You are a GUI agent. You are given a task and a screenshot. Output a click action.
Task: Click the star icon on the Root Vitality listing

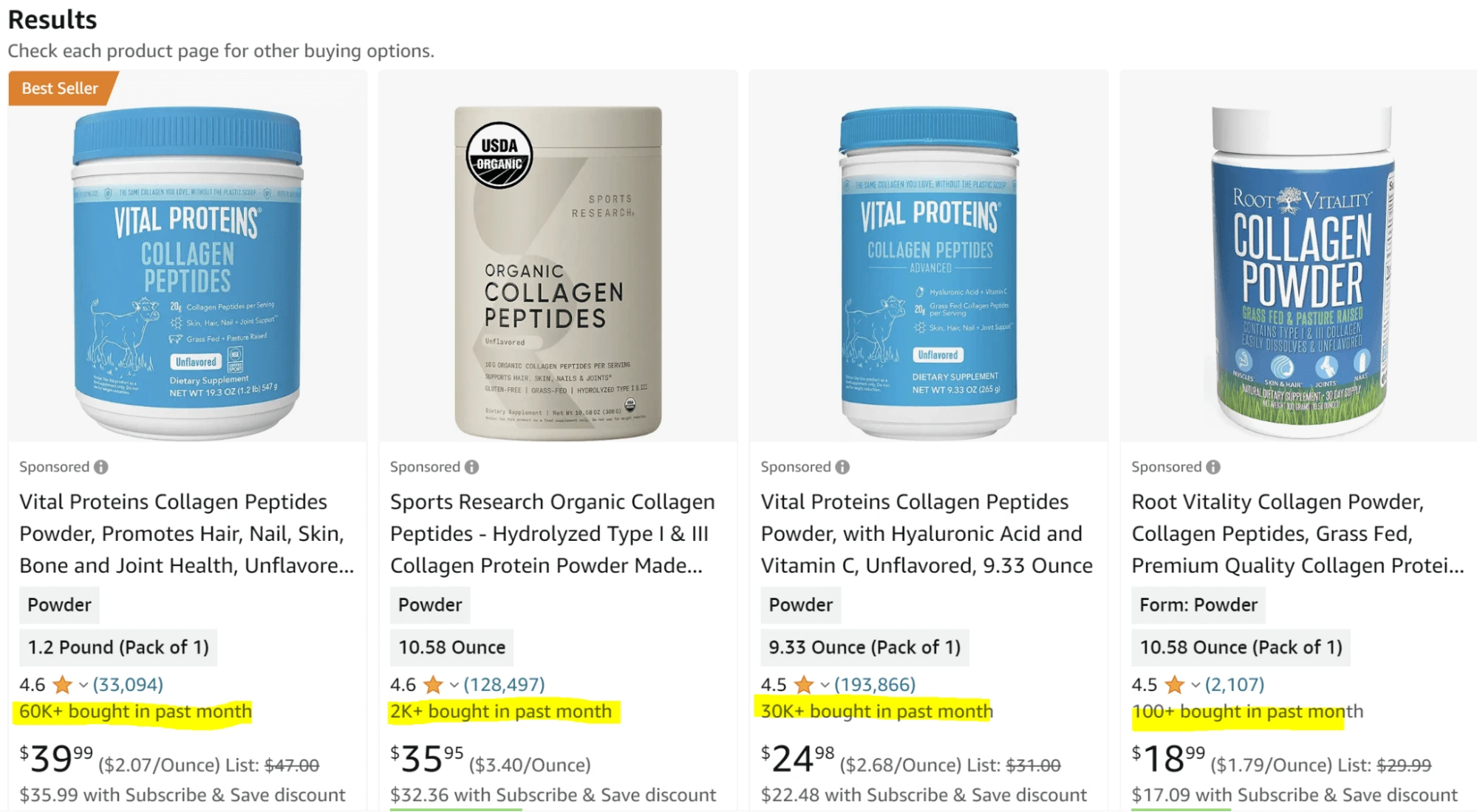click(x=1175, y=684)
